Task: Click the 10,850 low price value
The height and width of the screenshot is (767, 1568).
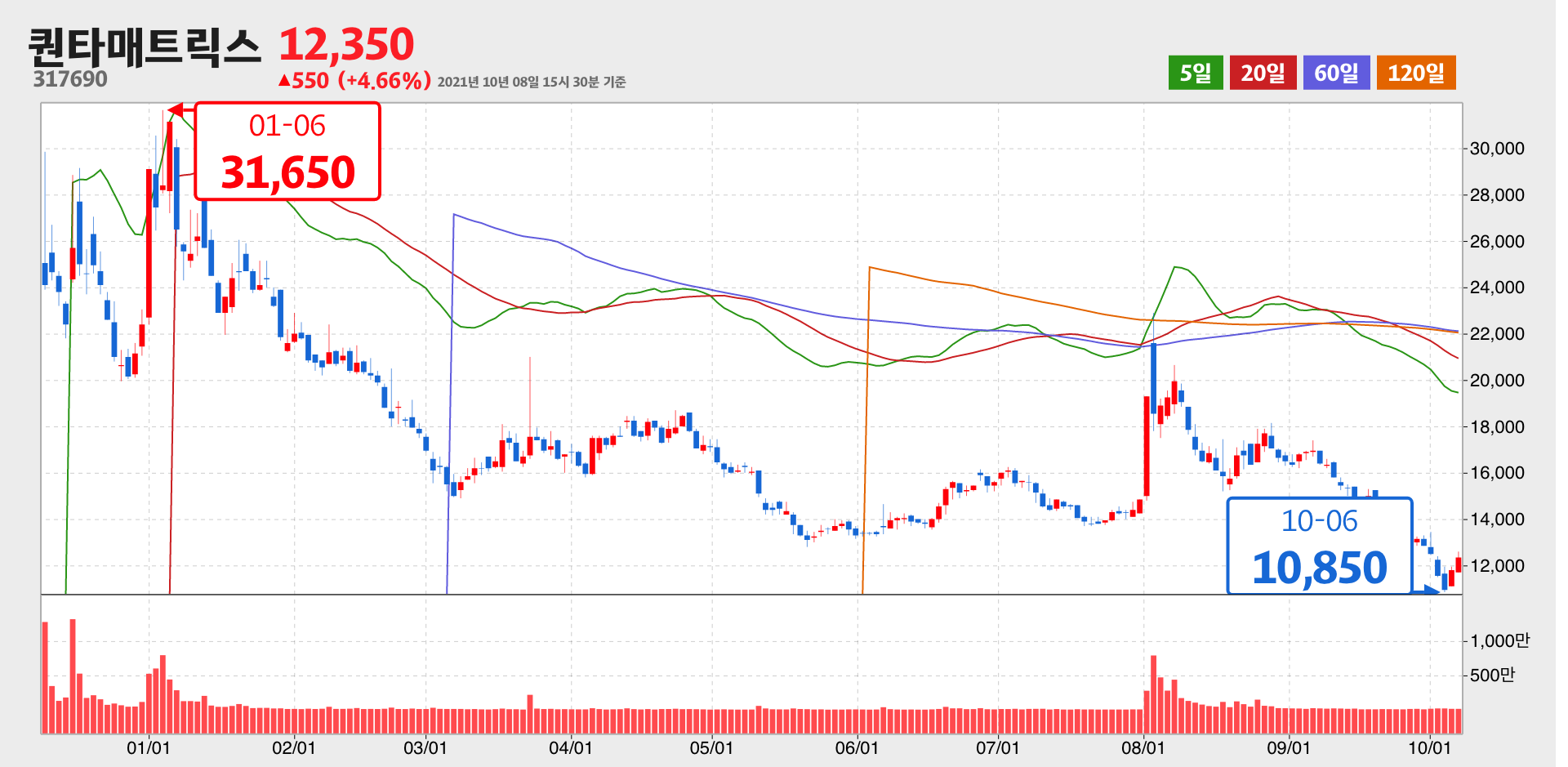Action: point(1320,568)
